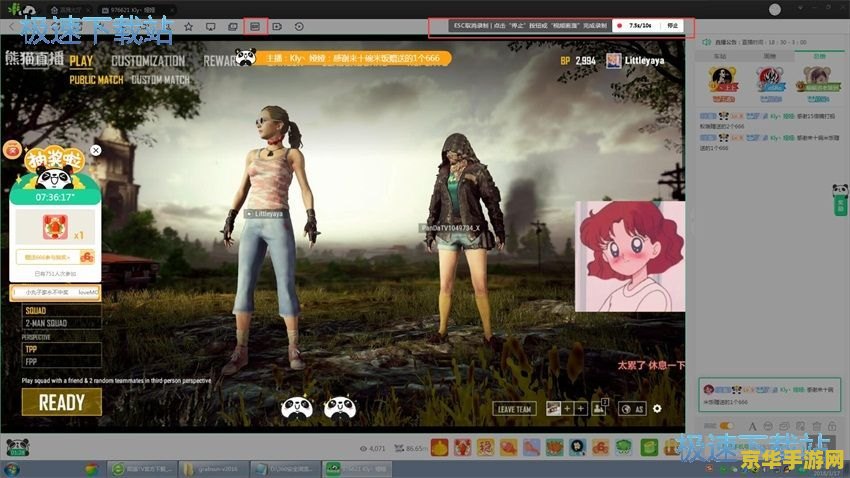Click the panda icon in the bottom-left corner

17,447
